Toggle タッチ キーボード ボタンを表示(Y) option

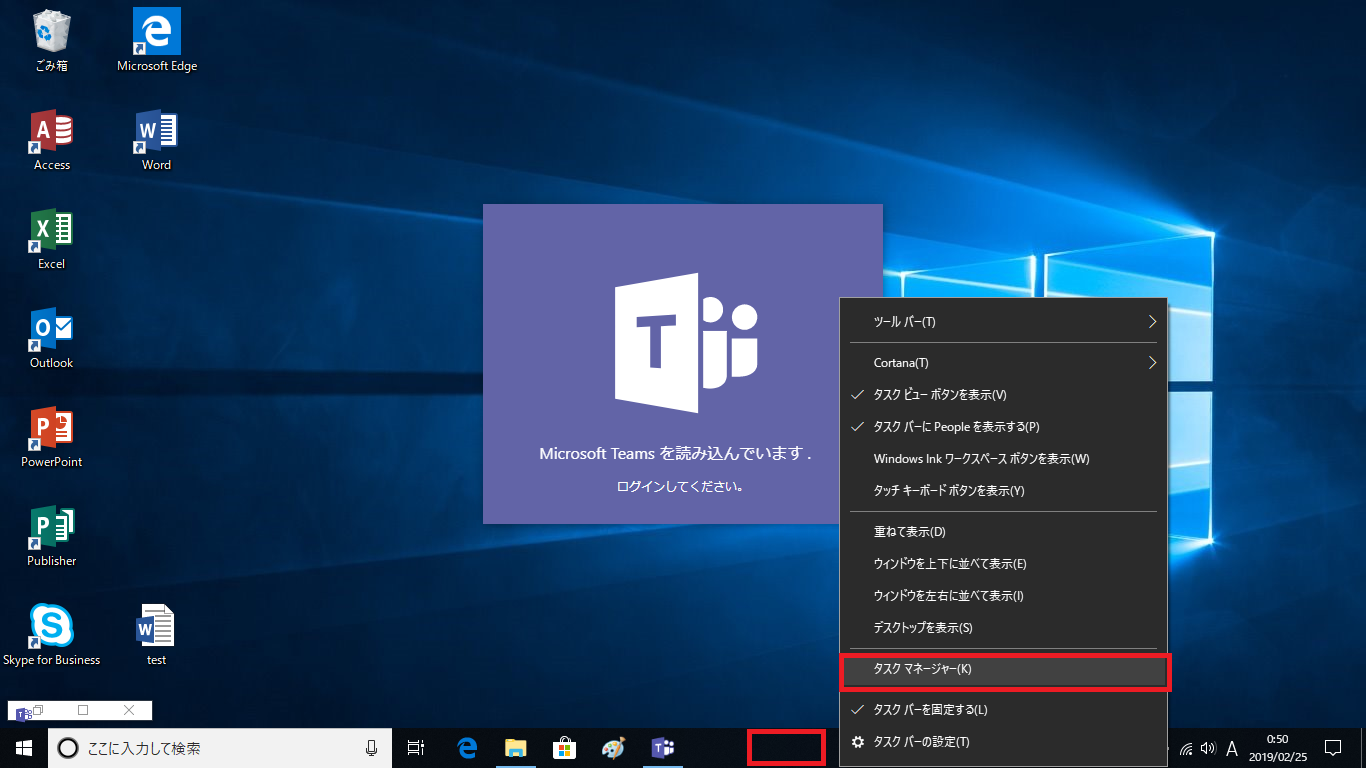[x=1003, y=491]
